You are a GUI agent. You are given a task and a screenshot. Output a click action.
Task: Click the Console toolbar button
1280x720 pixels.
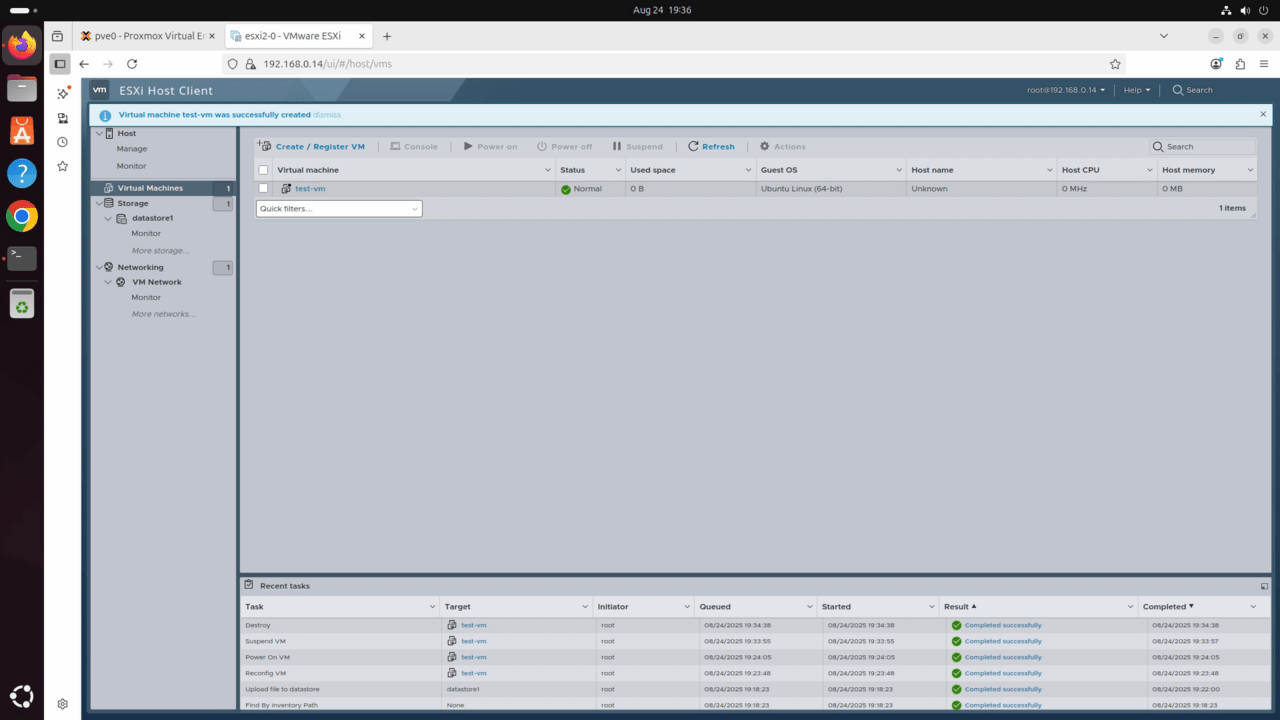point(414,146)
